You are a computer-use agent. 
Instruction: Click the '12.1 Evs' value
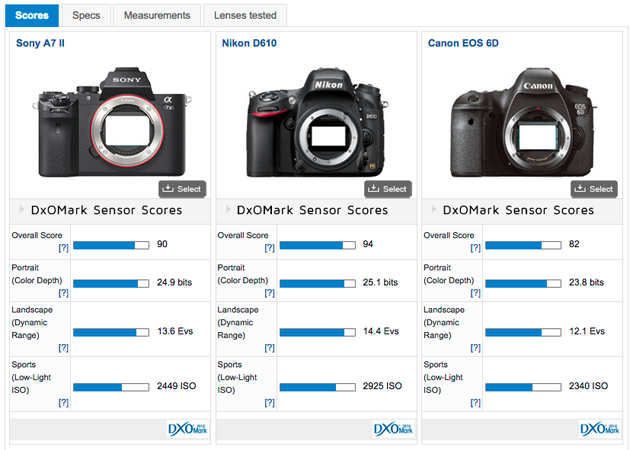[587, 331]
